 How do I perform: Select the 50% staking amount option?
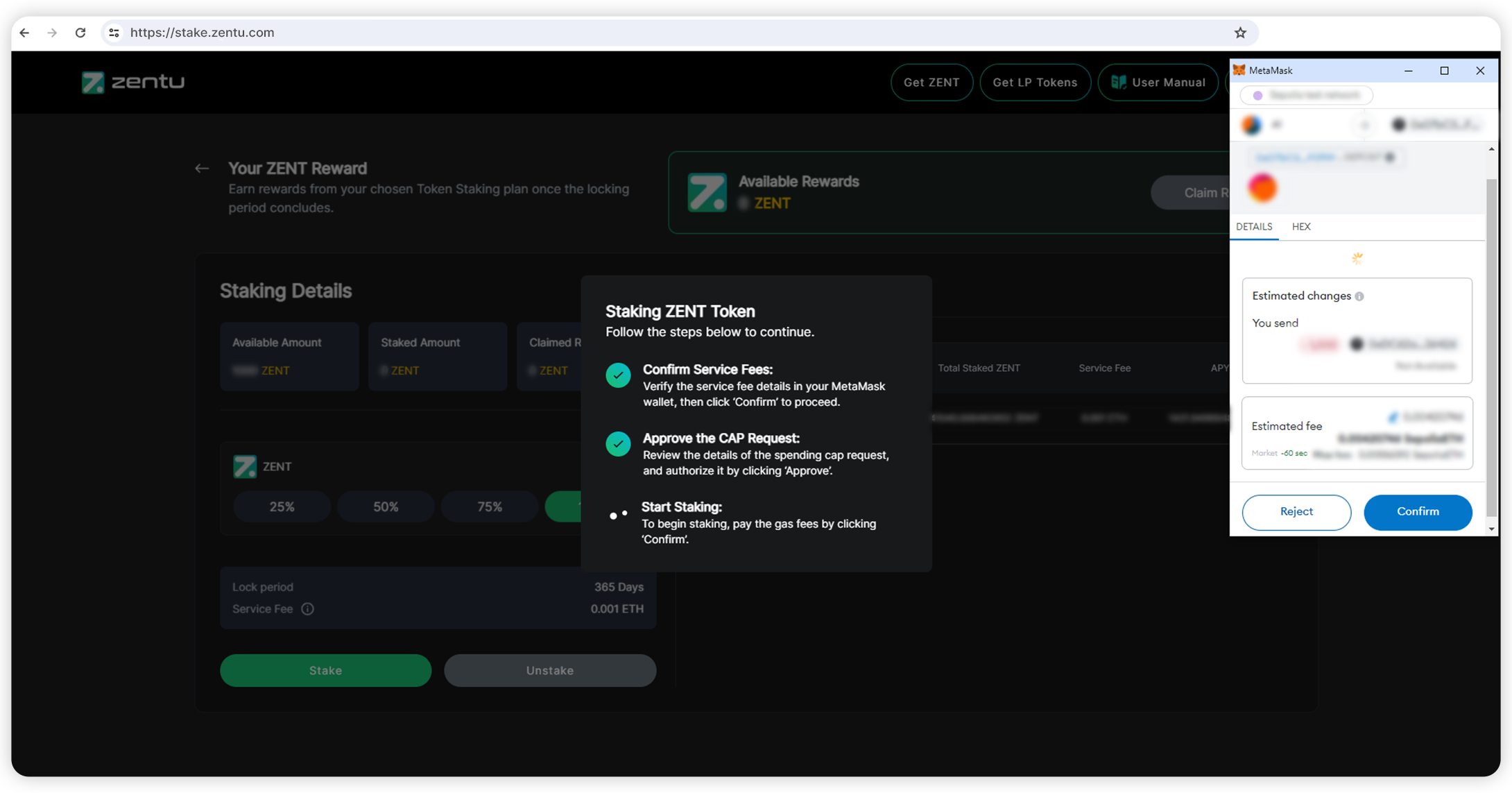coord(386,507)
